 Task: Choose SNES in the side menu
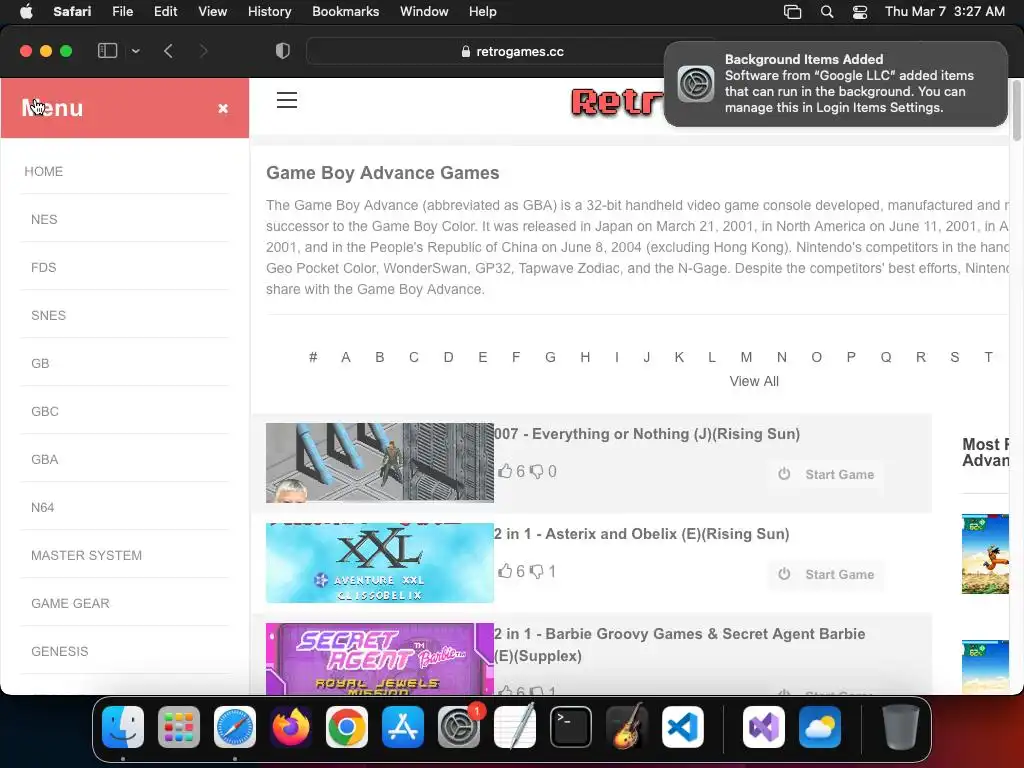48,315
